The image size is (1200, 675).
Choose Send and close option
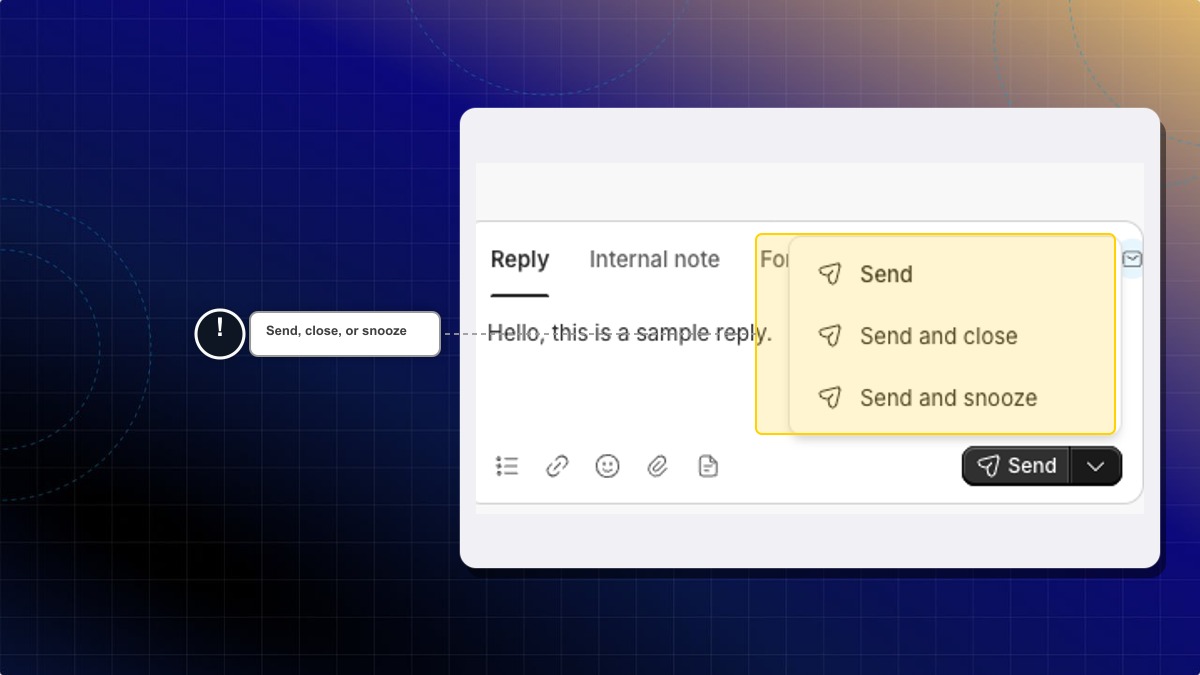(x=954, y=336)
